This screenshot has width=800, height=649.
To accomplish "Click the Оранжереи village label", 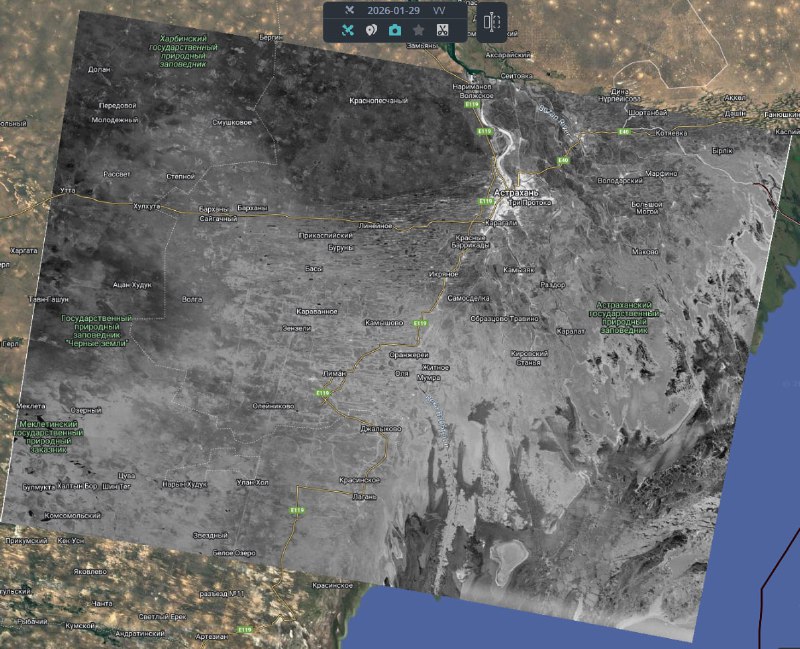I will tap(409, 355).
